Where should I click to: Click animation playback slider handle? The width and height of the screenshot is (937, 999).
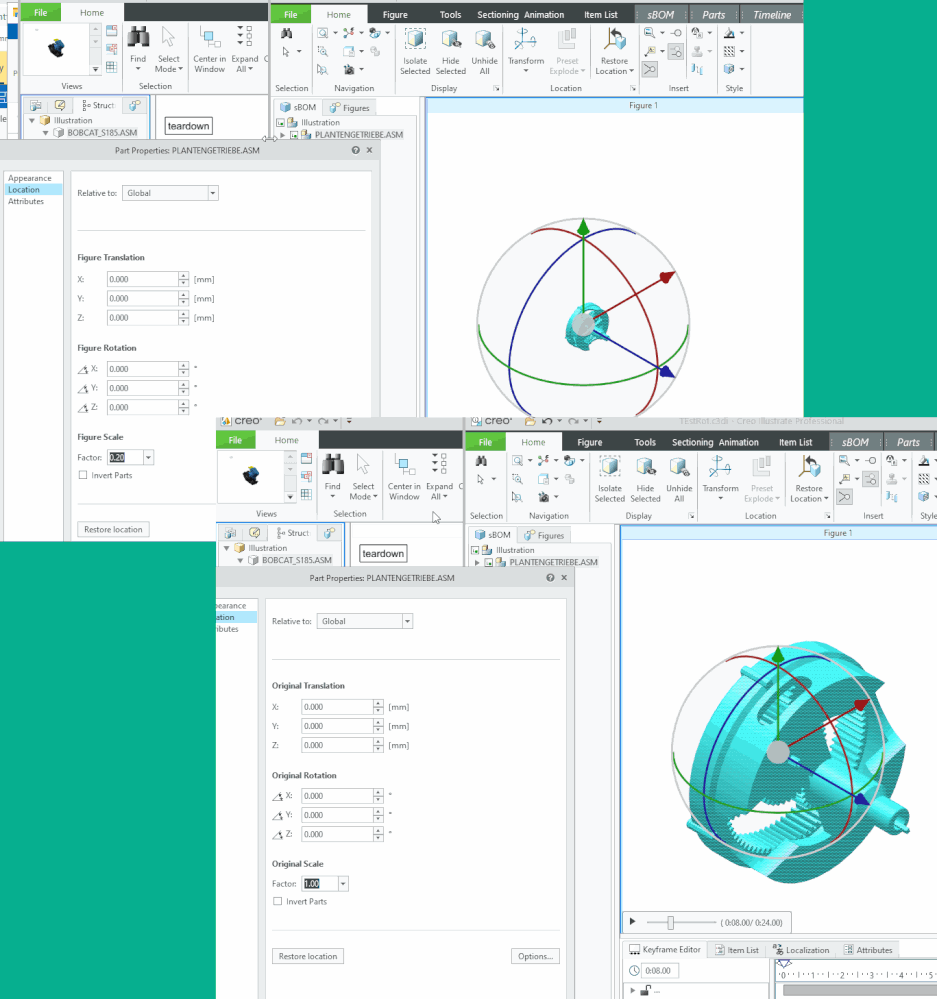(670, 923)
